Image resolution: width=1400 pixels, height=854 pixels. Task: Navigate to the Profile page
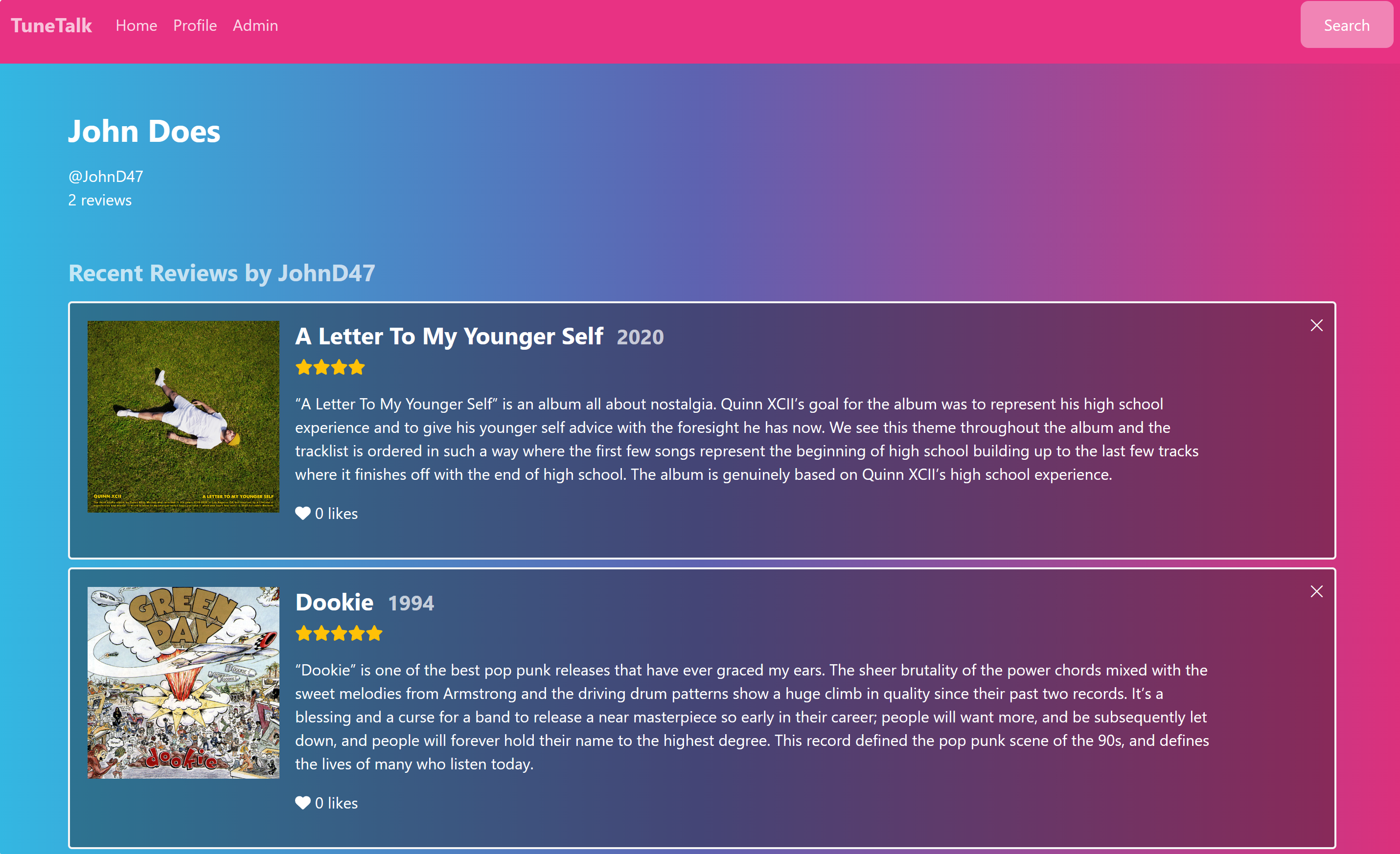tap(195, 25)
